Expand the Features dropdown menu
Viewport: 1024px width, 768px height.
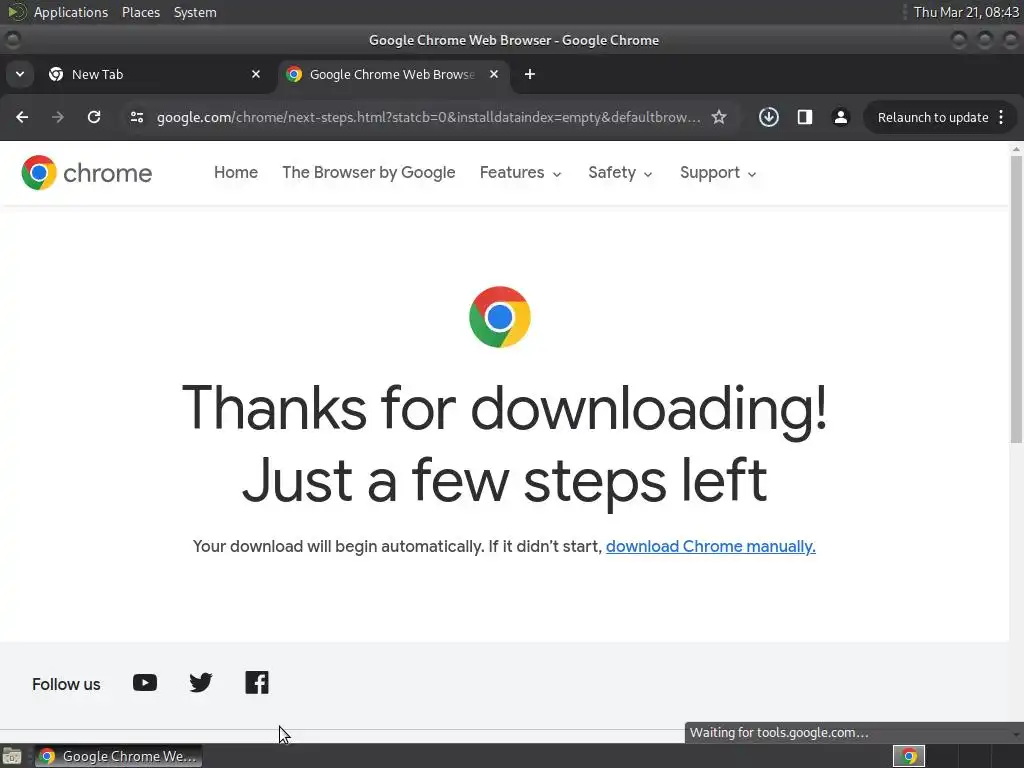pyautogui.click(x=520, y=172)
